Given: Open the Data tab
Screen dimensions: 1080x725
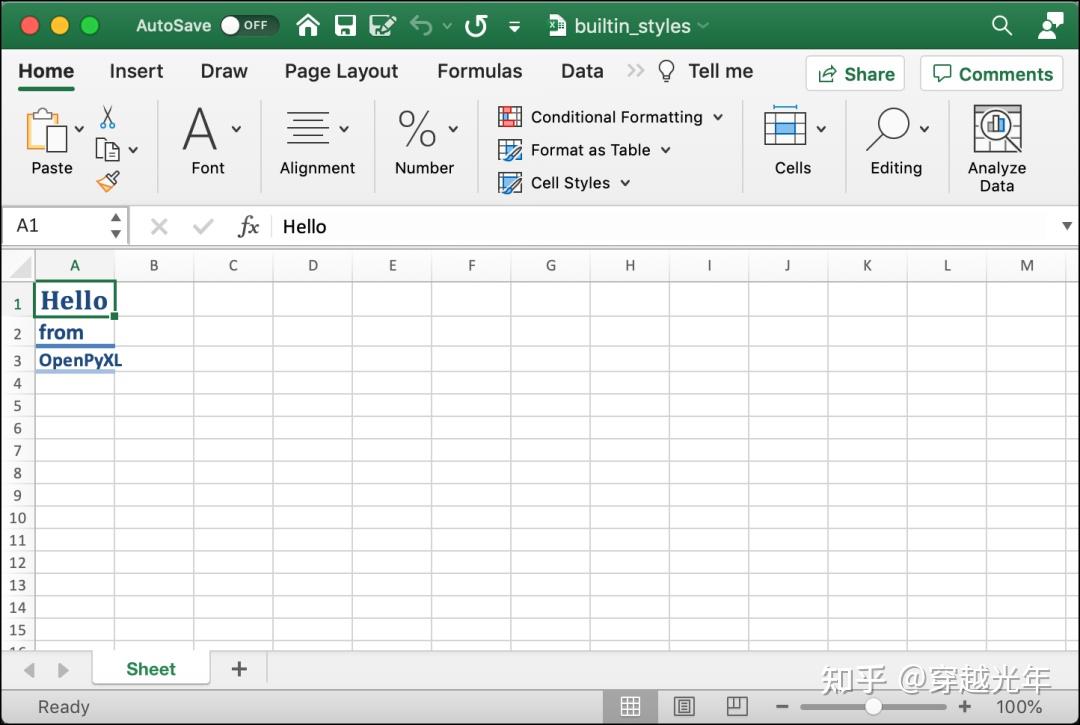Looking at the screenshot, I should 582,71.
